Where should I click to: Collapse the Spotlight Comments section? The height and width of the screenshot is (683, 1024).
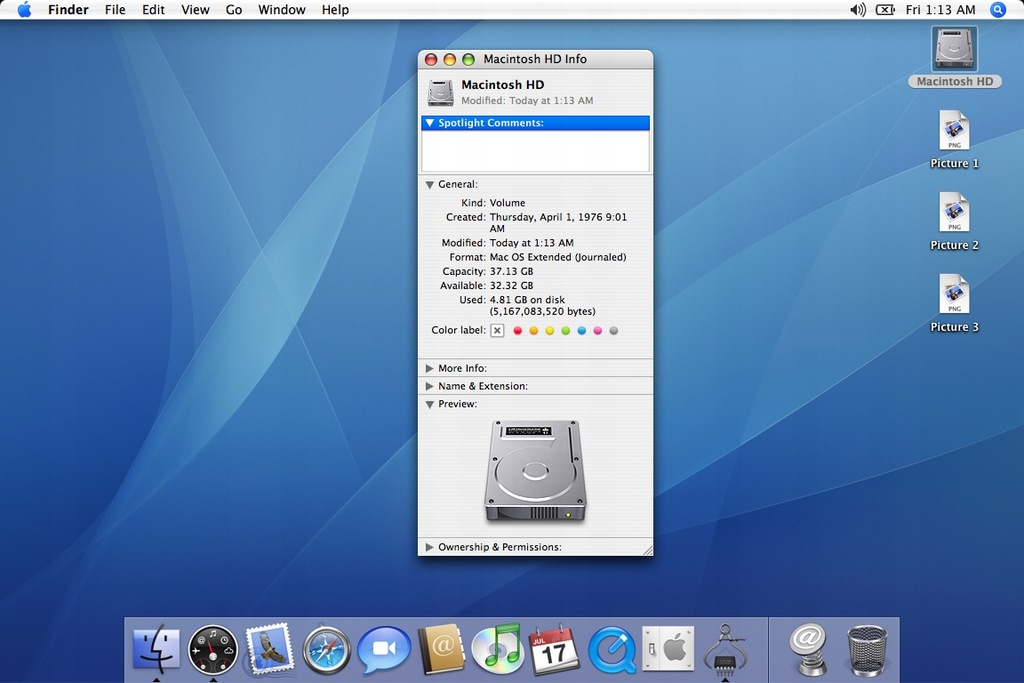(430, 123)
